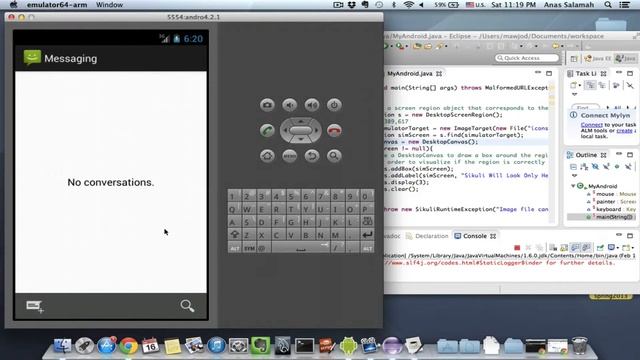The image size is (640, 360).
Task: Open the Trash in the Dock
Action: [579, 346]
